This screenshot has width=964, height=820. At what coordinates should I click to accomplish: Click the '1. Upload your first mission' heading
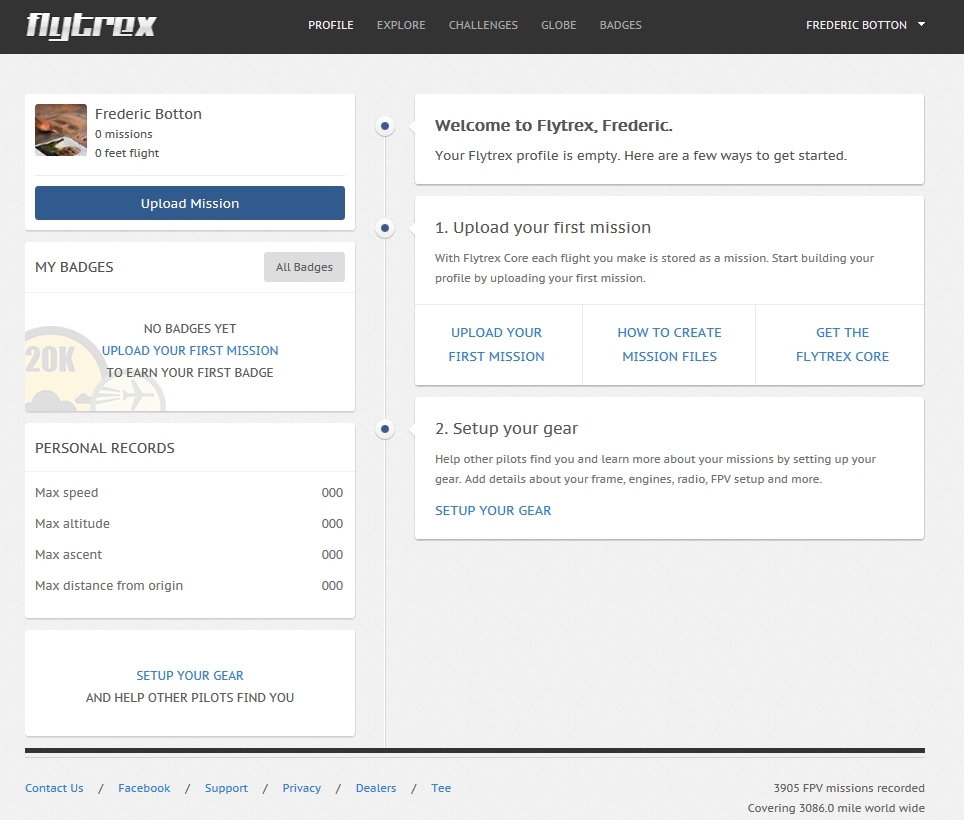543,227
